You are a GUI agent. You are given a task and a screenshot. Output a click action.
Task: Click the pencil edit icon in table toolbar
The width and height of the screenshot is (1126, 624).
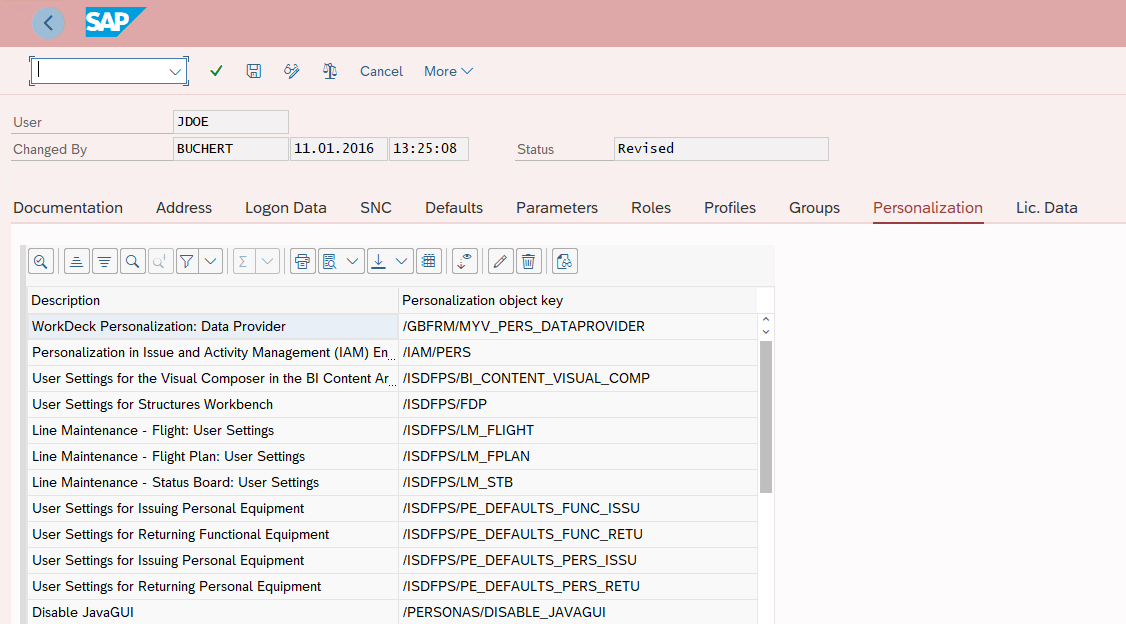tap(501, 261)
